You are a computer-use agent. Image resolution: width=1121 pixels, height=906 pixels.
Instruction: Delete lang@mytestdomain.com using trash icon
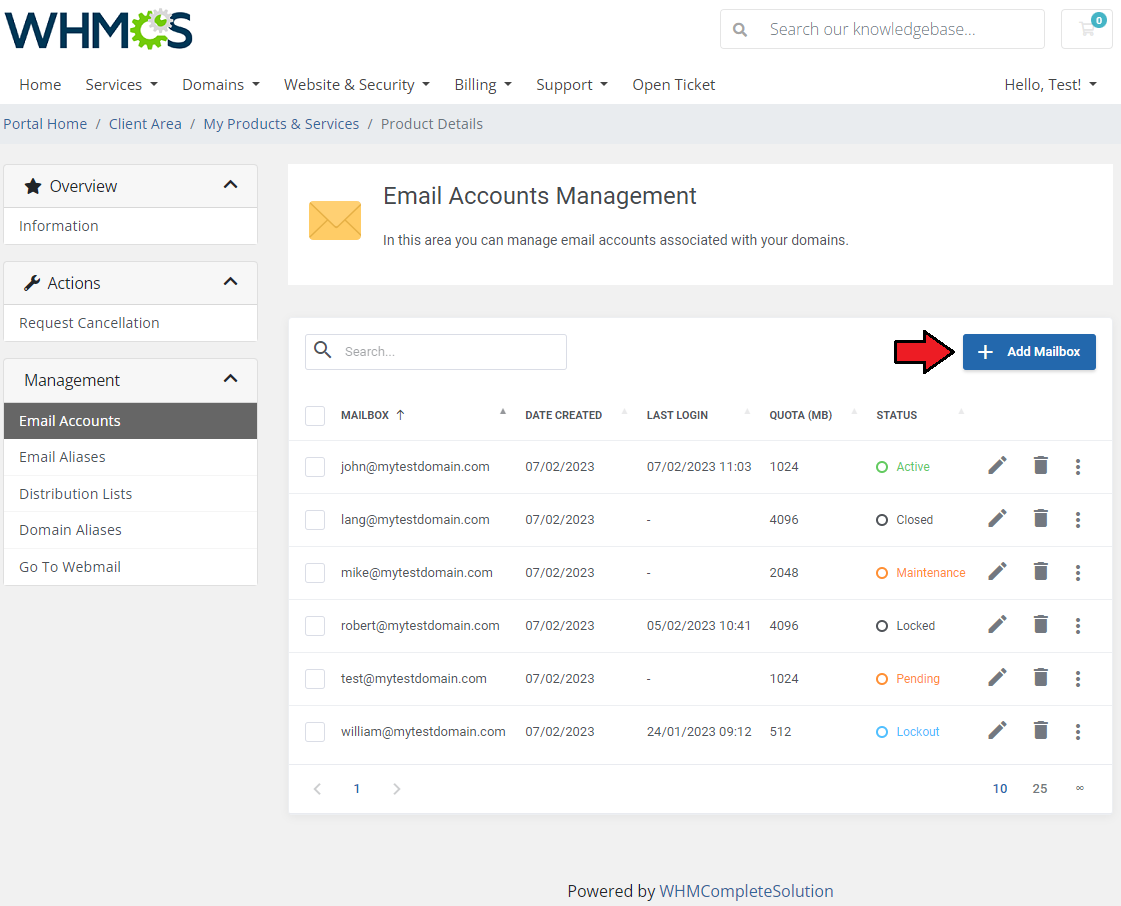point(1041,519)
